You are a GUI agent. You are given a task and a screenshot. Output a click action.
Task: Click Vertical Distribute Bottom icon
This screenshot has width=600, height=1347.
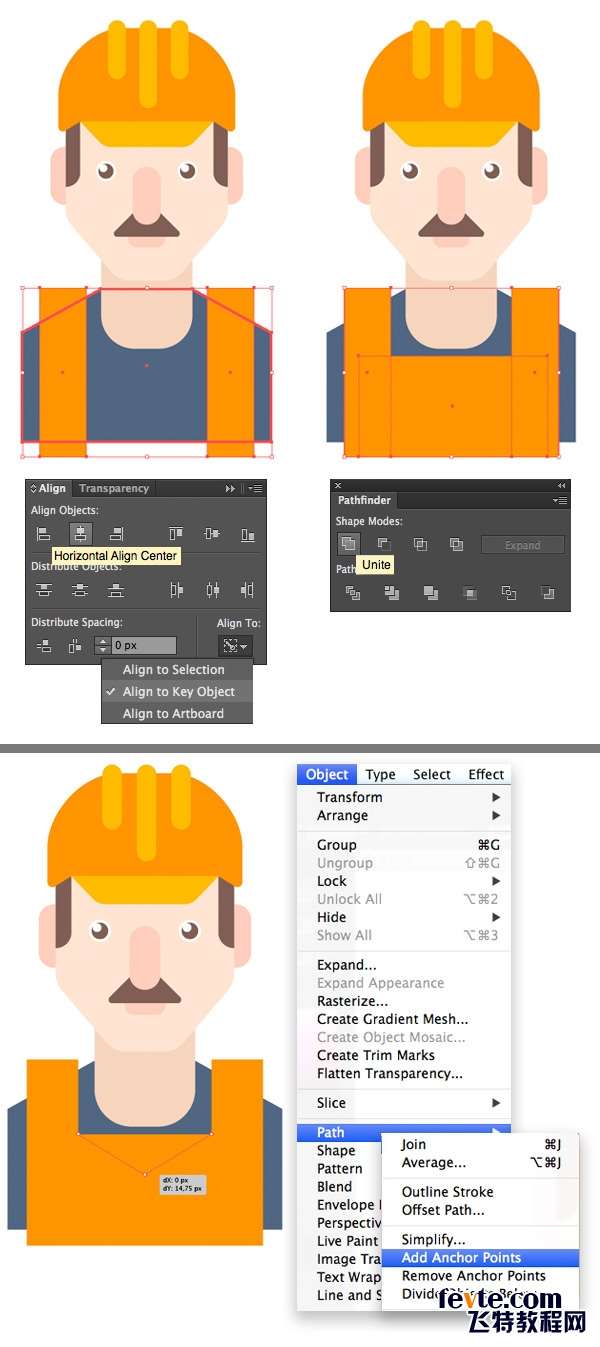coord(116,590)
